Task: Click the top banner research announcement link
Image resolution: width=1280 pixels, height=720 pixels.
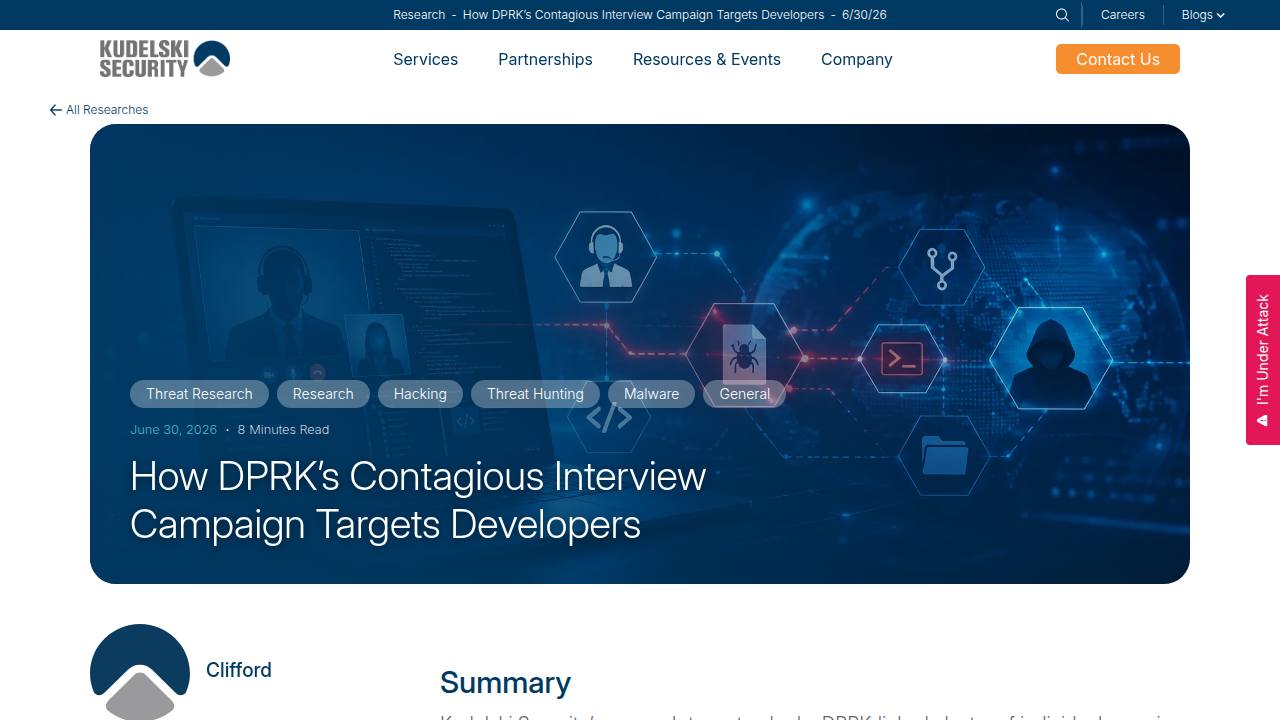Action: click(x=640, y=15)
